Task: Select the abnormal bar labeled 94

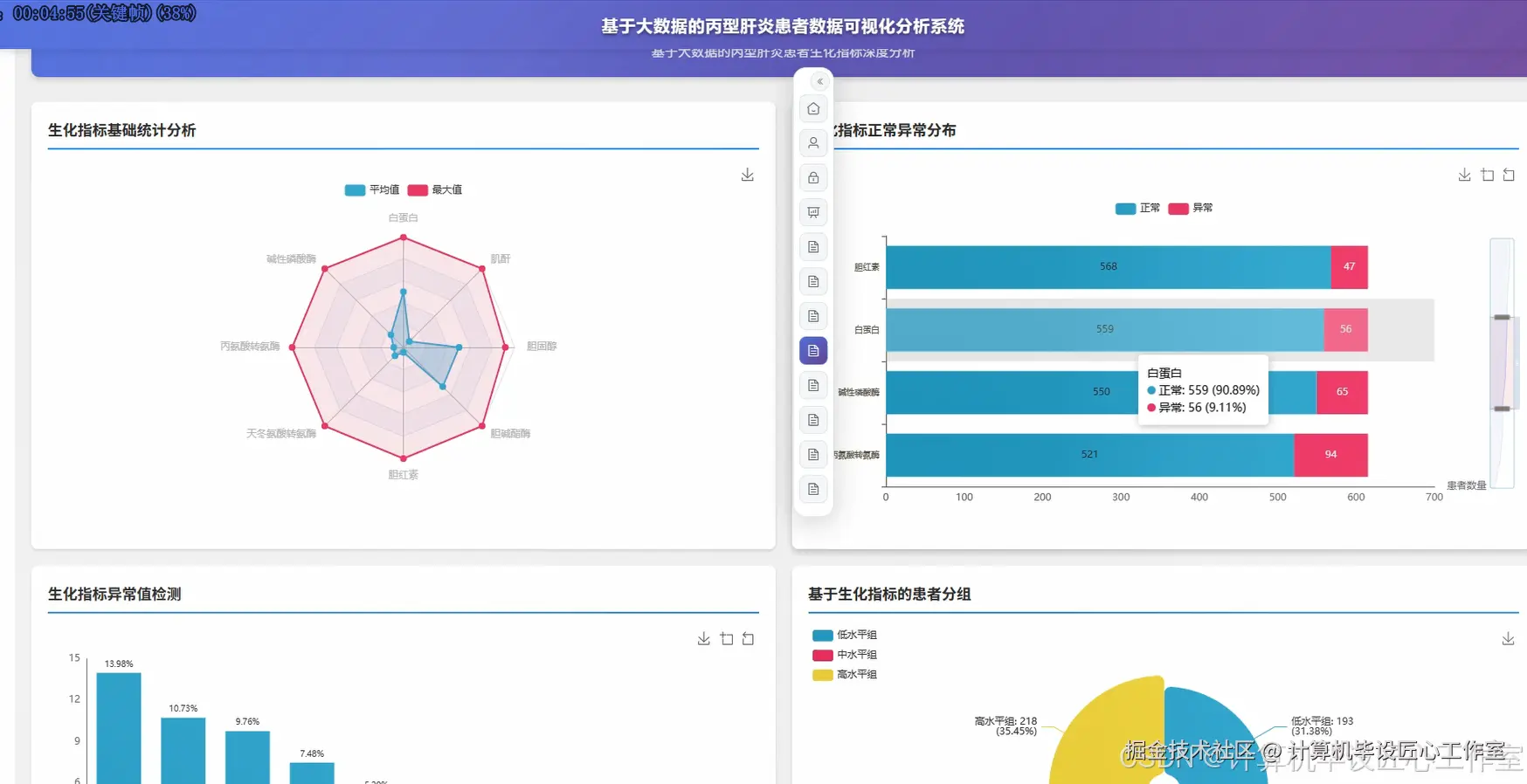Action: (1331, 455)
